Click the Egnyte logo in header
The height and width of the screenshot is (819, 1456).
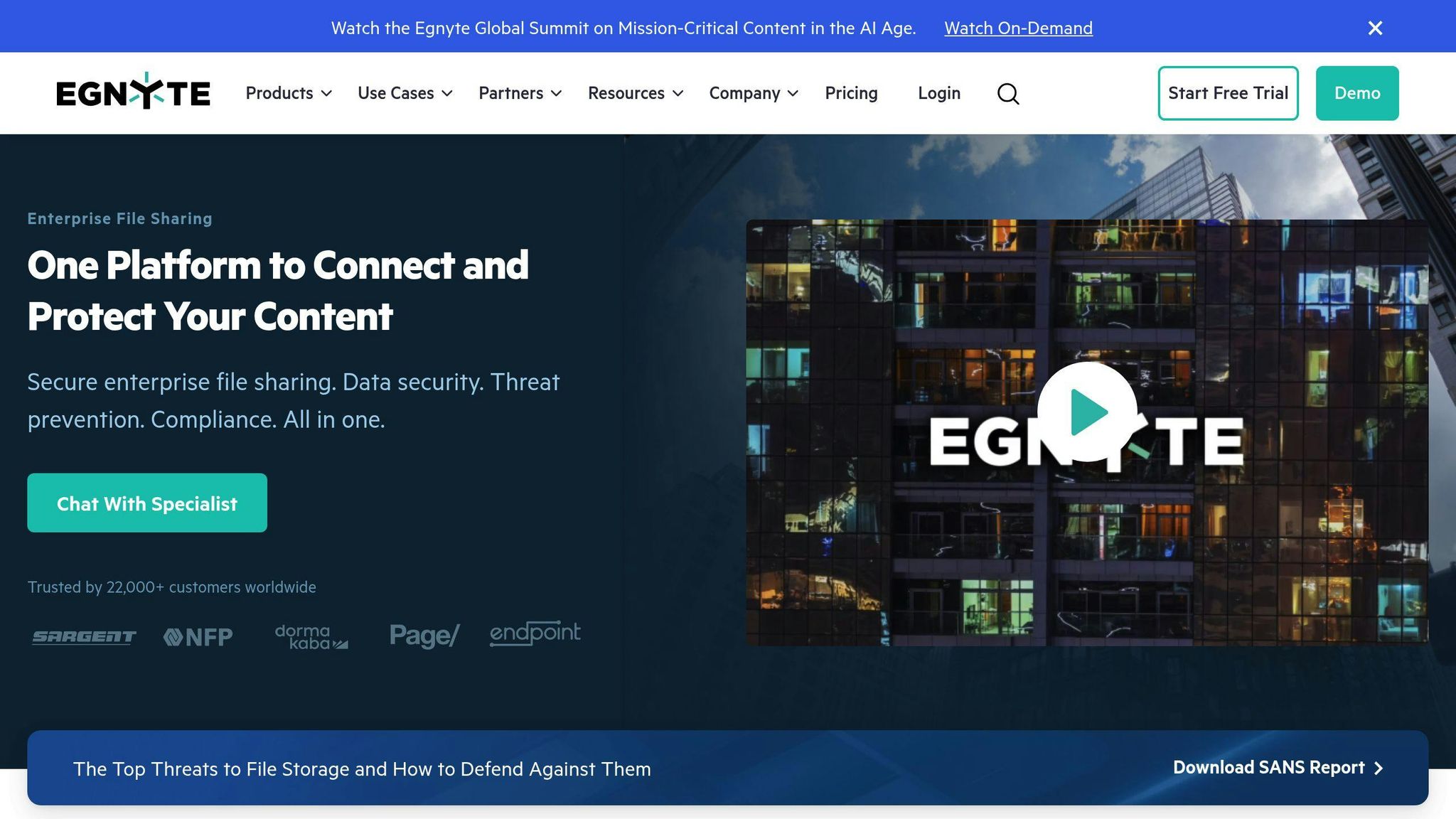click(133, 92)
